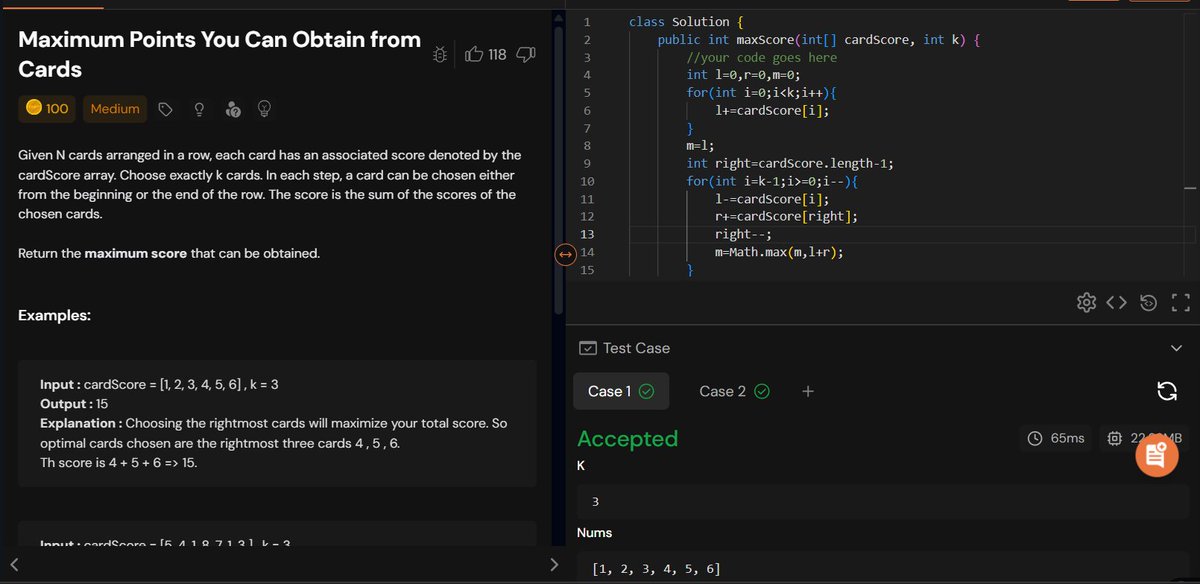
Task: Go to previous problem left arrow
Action: coord(14,565)
